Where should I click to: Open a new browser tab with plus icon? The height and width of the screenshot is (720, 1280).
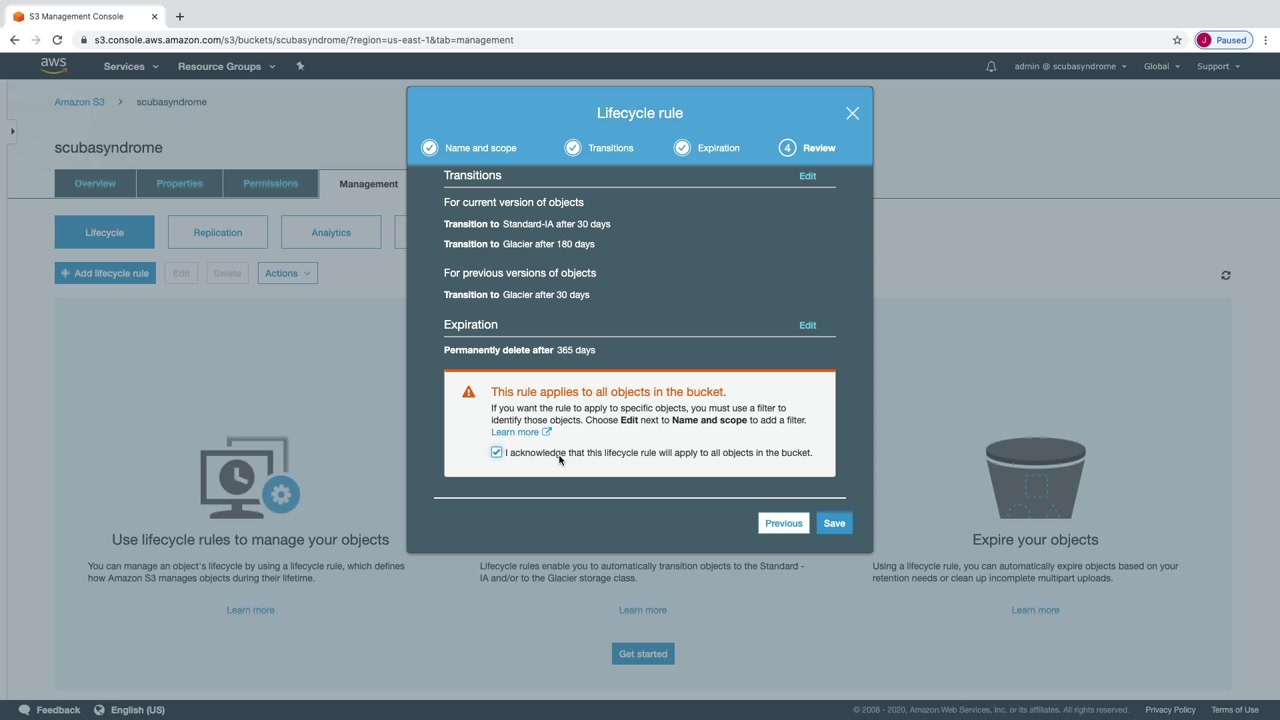[x=180, y=16]
